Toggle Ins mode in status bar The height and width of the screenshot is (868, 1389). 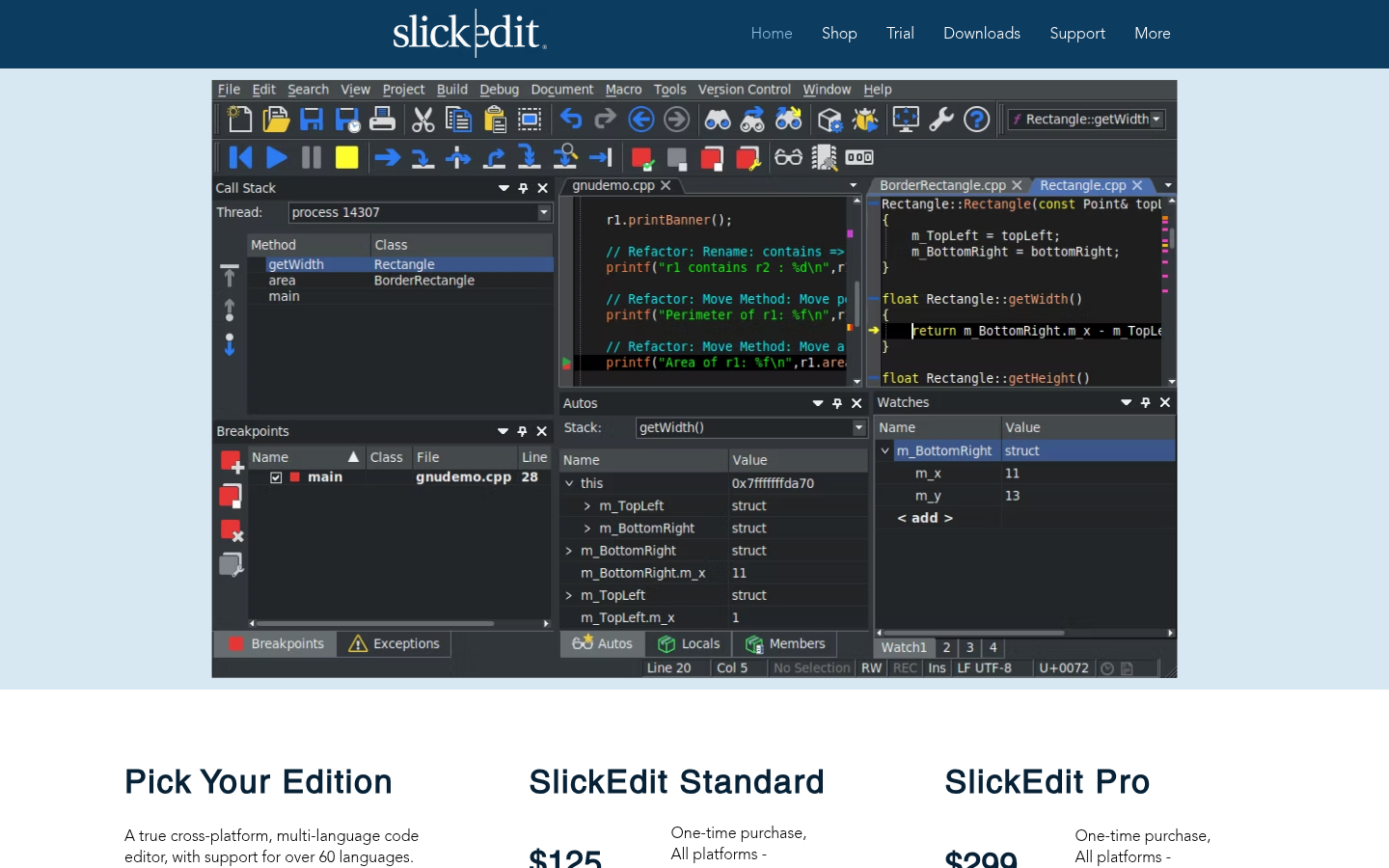(937, 667)
